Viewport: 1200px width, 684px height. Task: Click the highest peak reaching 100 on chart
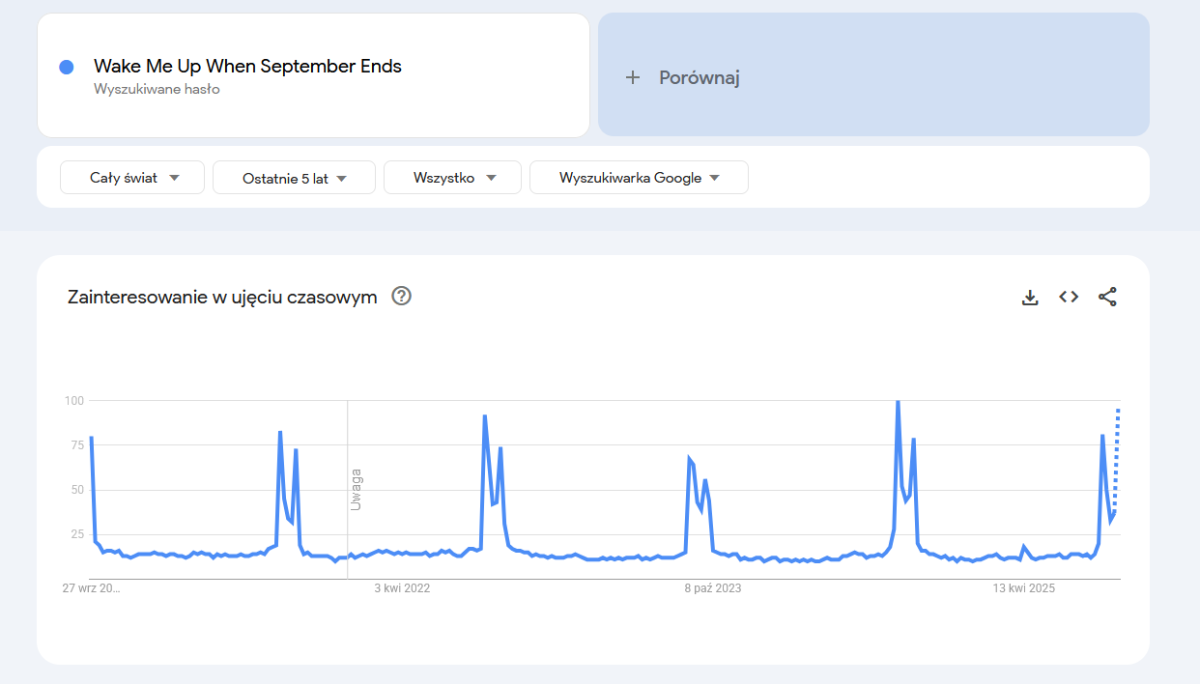[898, 403]
